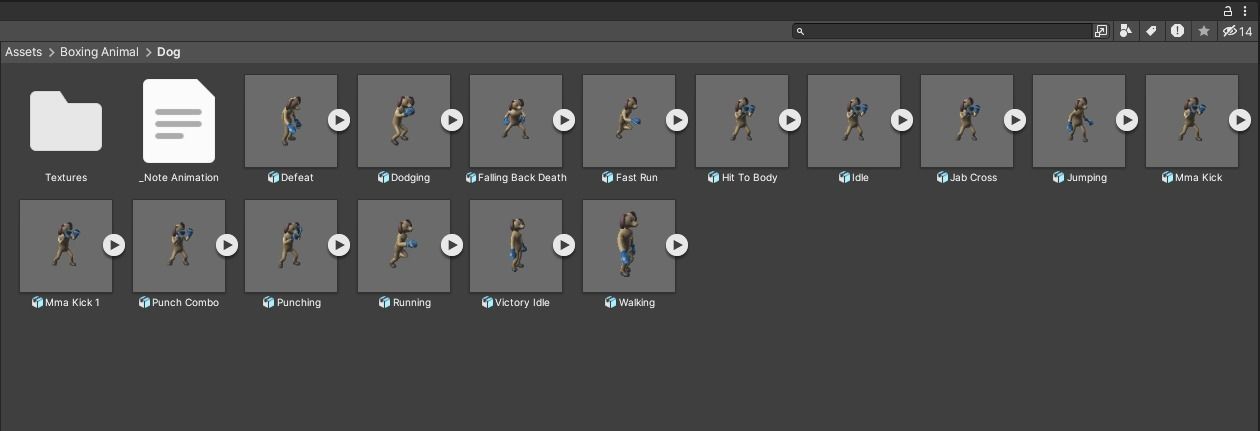Click the Running label text

(411, 303)
